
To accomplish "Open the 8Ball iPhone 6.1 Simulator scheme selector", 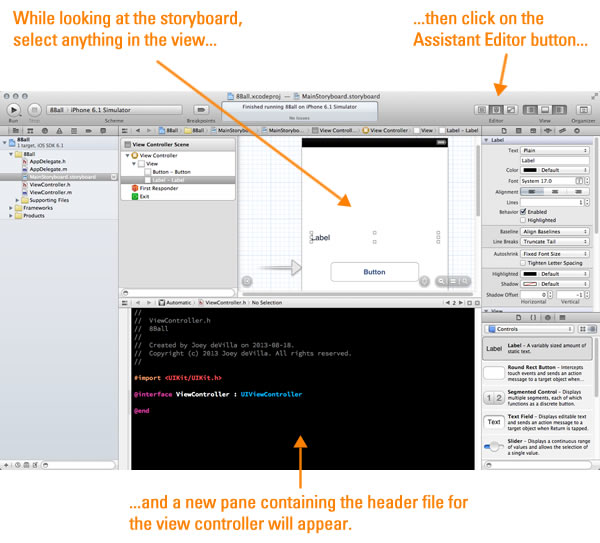I will [x=114, y=110].
